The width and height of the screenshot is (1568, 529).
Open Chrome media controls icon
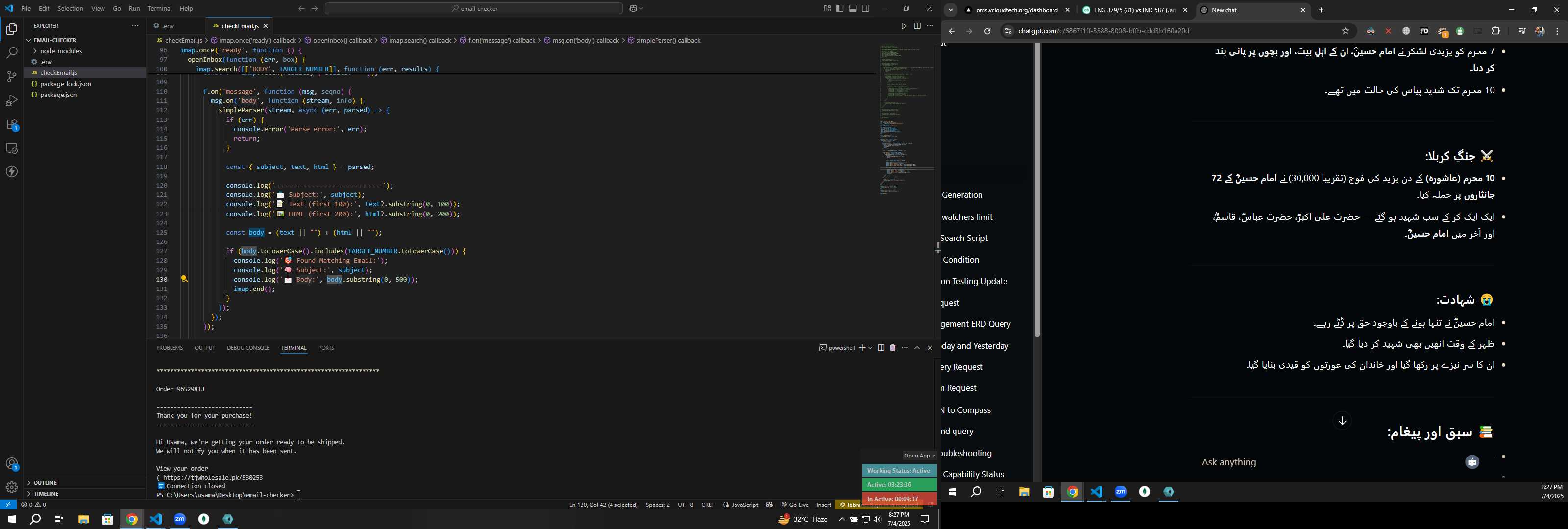pos(1521,31)
